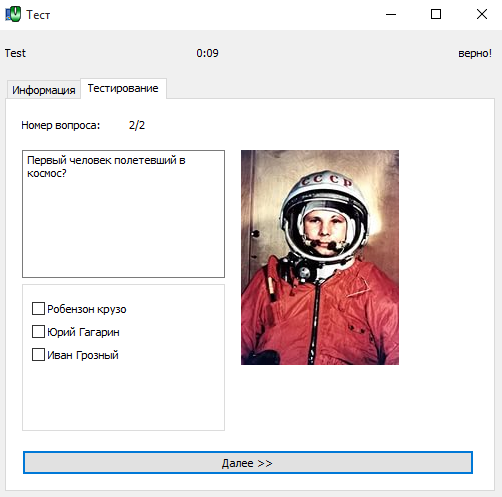Click the Тест window title text
Image resolution: width=502 pixels, height=497 pixels.
38,15
